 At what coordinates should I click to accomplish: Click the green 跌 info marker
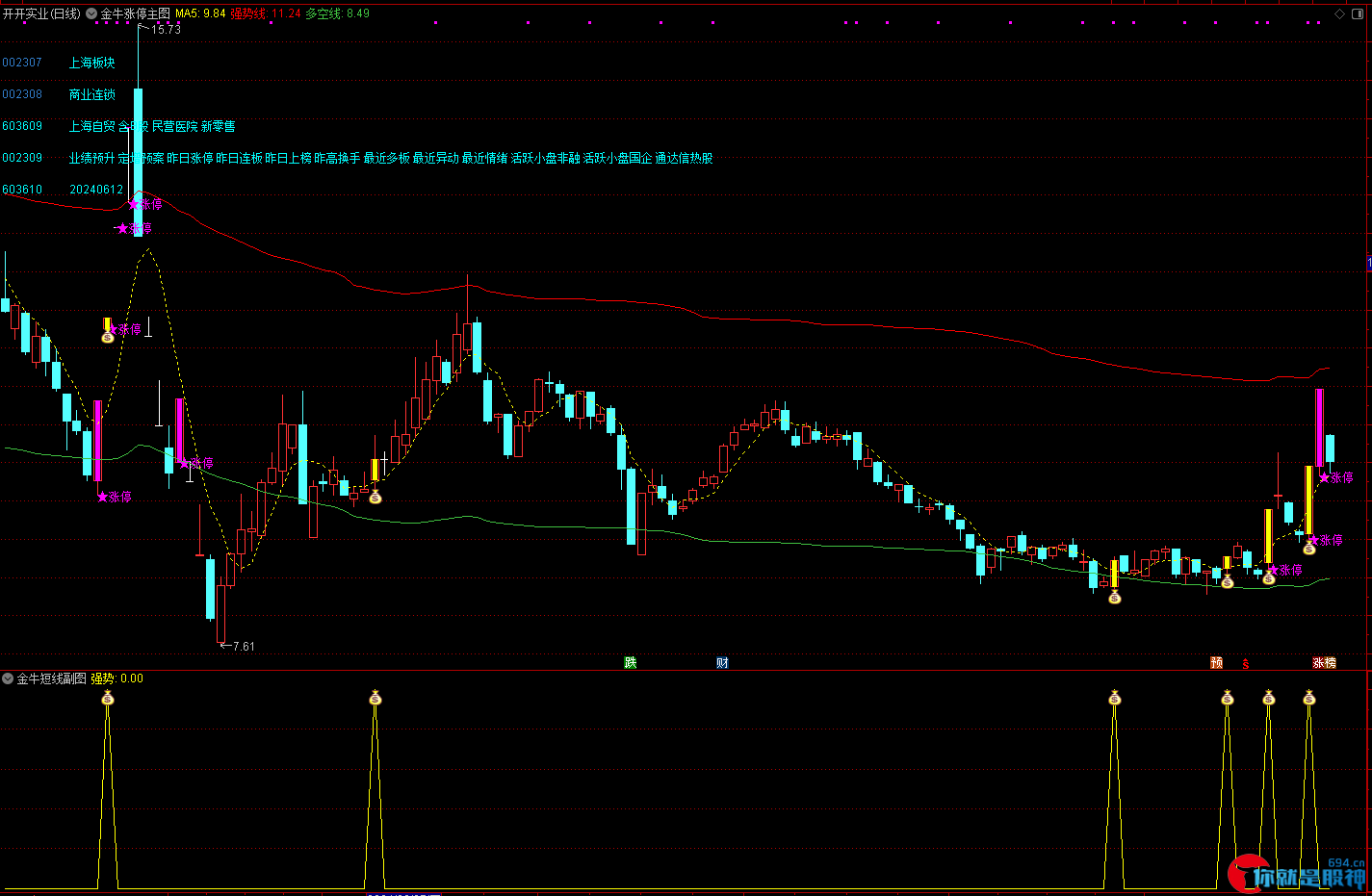pos(631,662)
